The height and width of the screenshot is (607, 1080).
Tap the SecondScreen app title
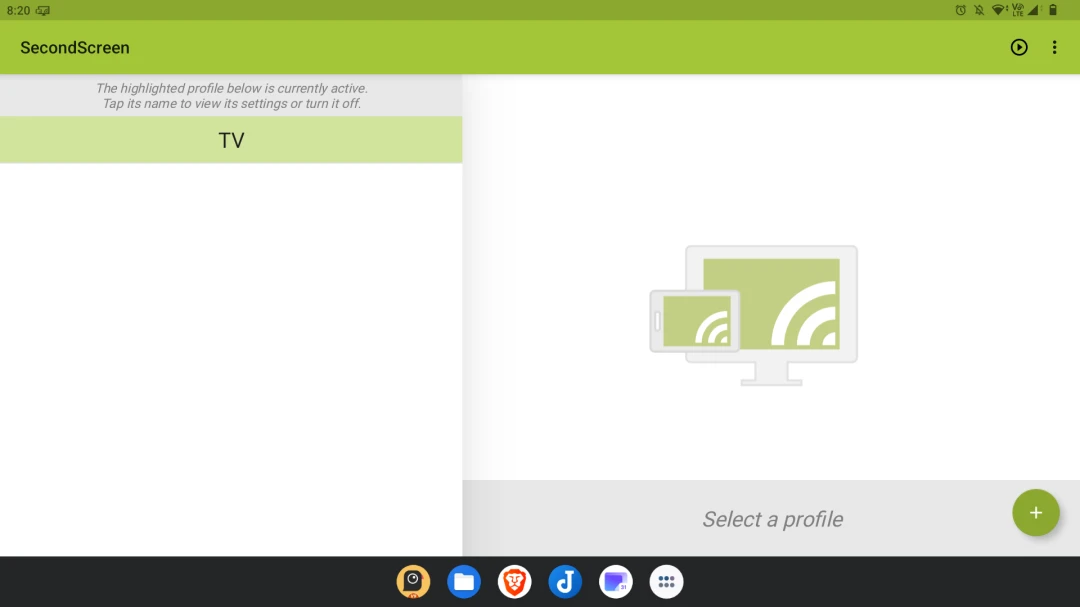tap(75, 47)
